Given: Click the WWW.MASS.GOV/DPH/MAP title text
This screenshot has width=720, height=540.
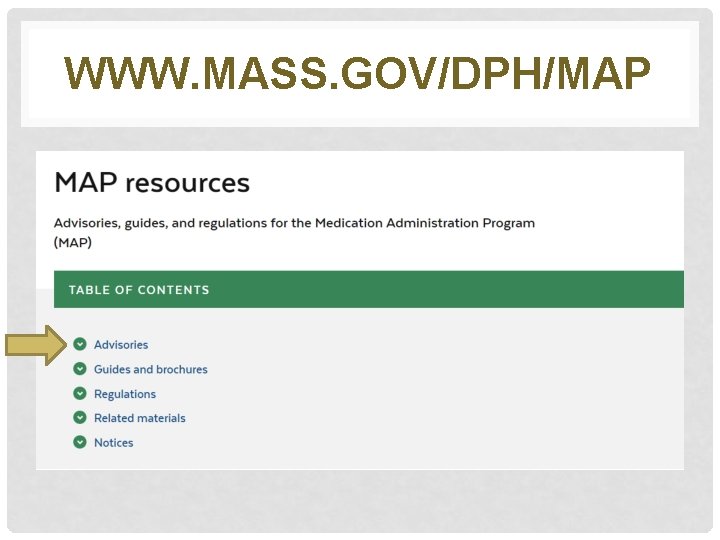Looking at the screenshot, I should pos(357,73).
